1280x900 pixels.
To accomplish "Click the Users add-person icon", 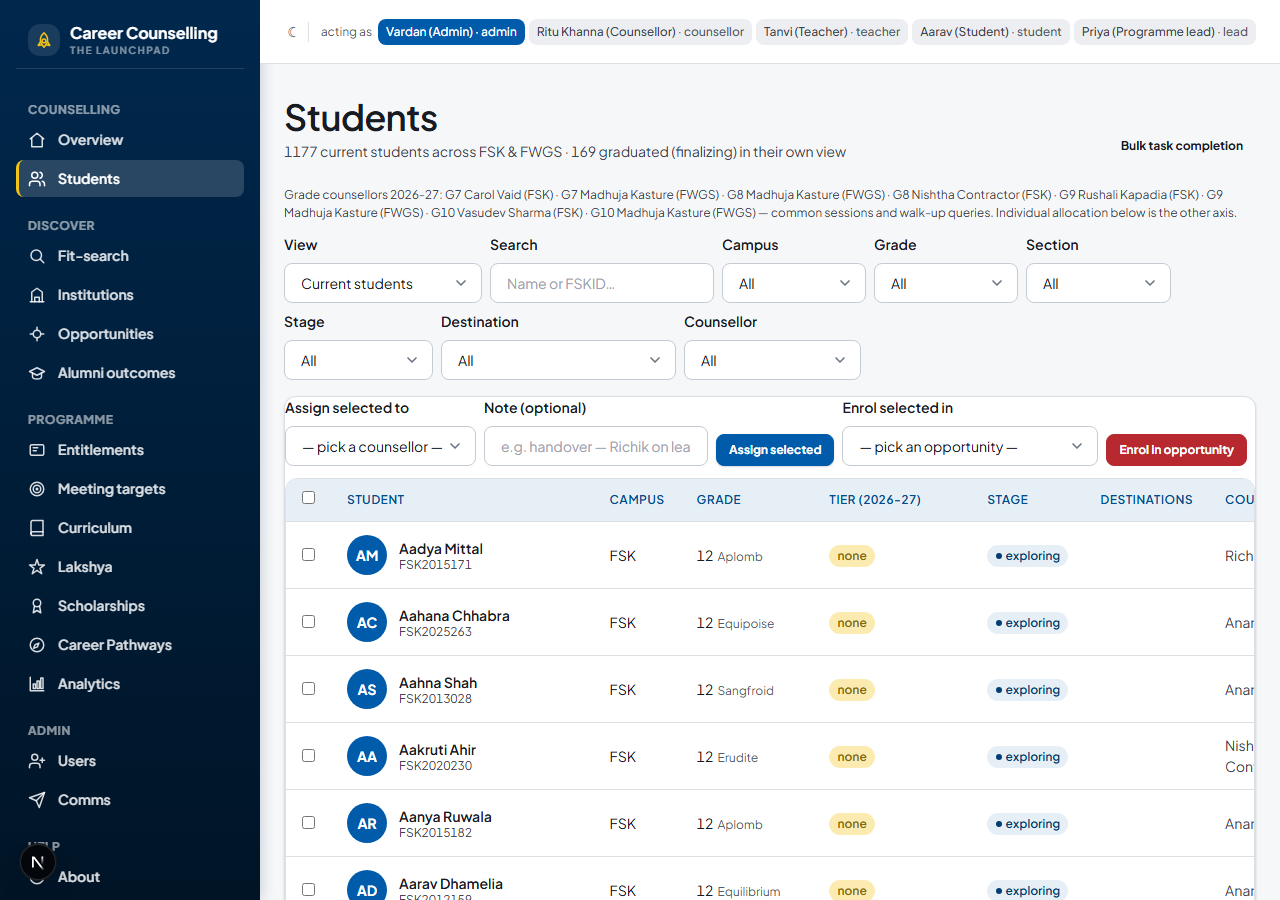I will tap(37, 761).
